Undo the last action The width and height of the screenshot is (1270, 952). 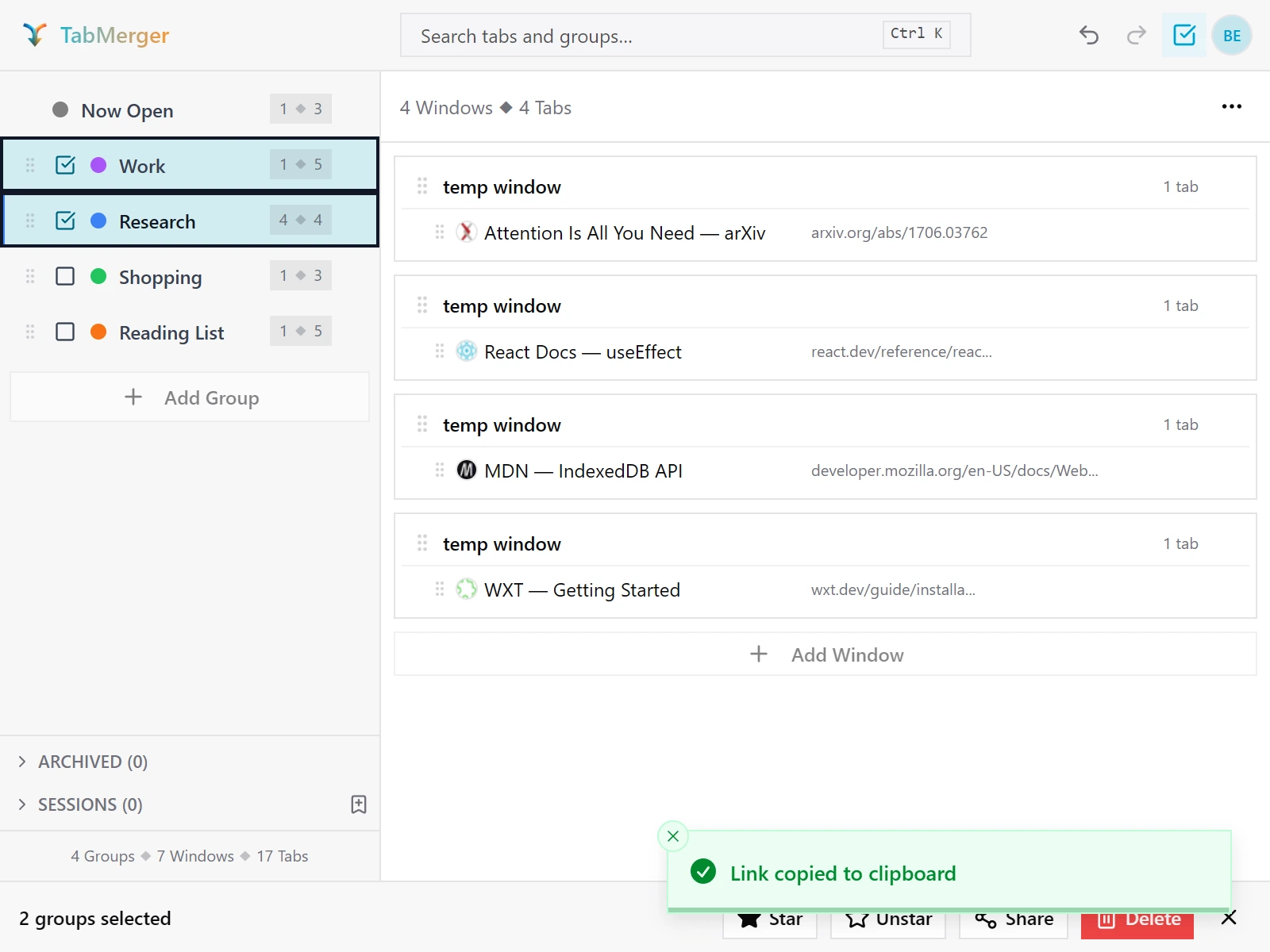coord(1089,35)
